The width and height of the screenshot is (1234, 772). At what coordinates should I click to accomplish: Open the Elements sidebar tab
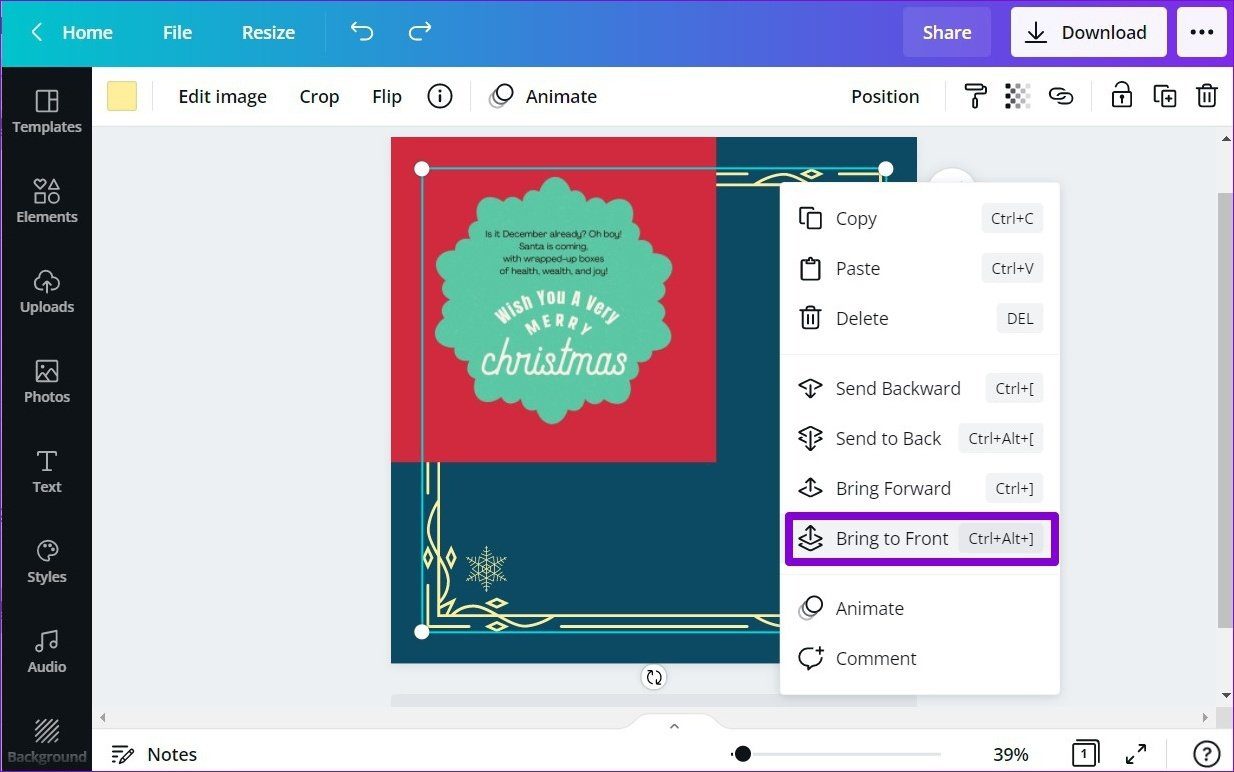point(47,201)
